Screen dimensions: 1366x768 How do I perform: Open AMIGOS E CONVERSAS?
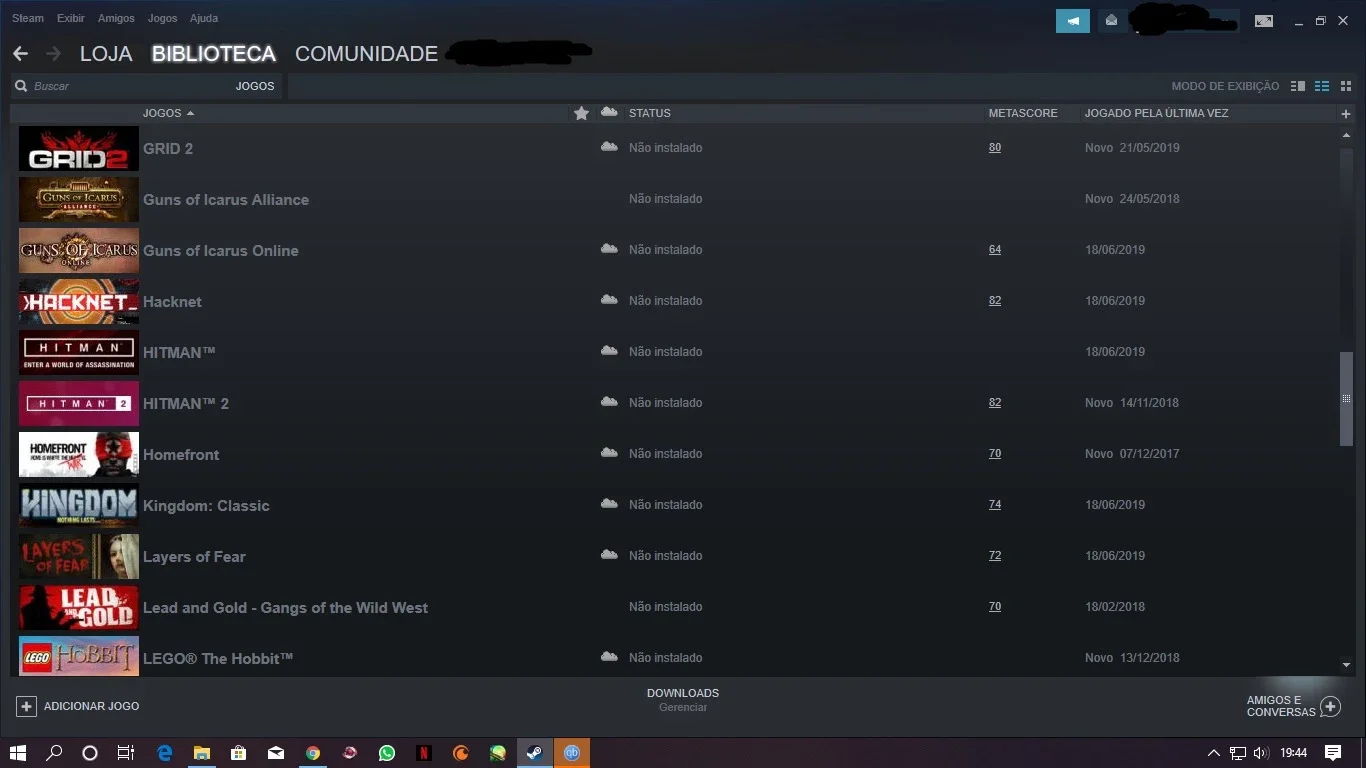point(1281,706)
